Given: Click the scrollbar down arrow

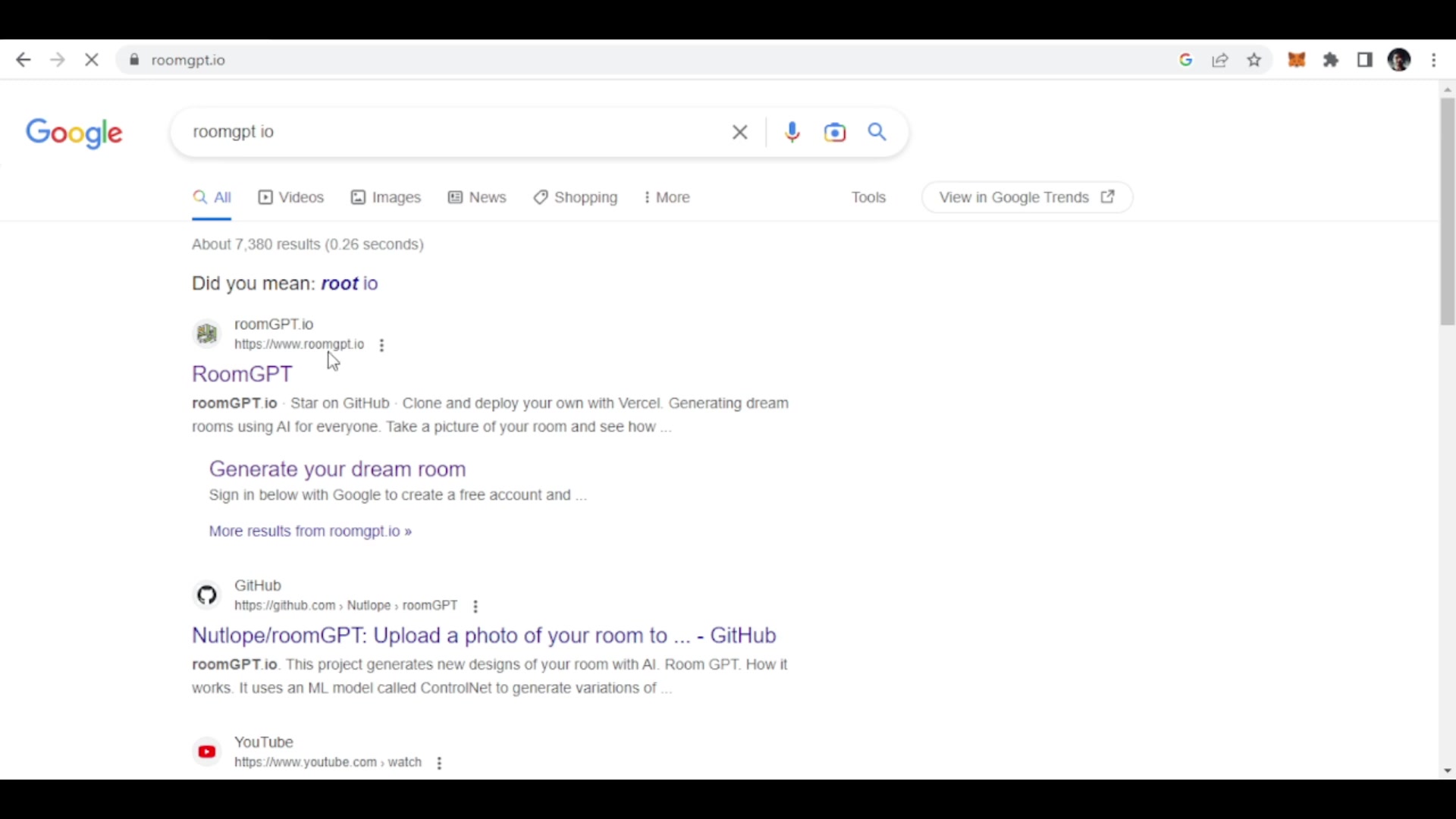Looking at the screenshot, I should click(x=1448, y=771).
